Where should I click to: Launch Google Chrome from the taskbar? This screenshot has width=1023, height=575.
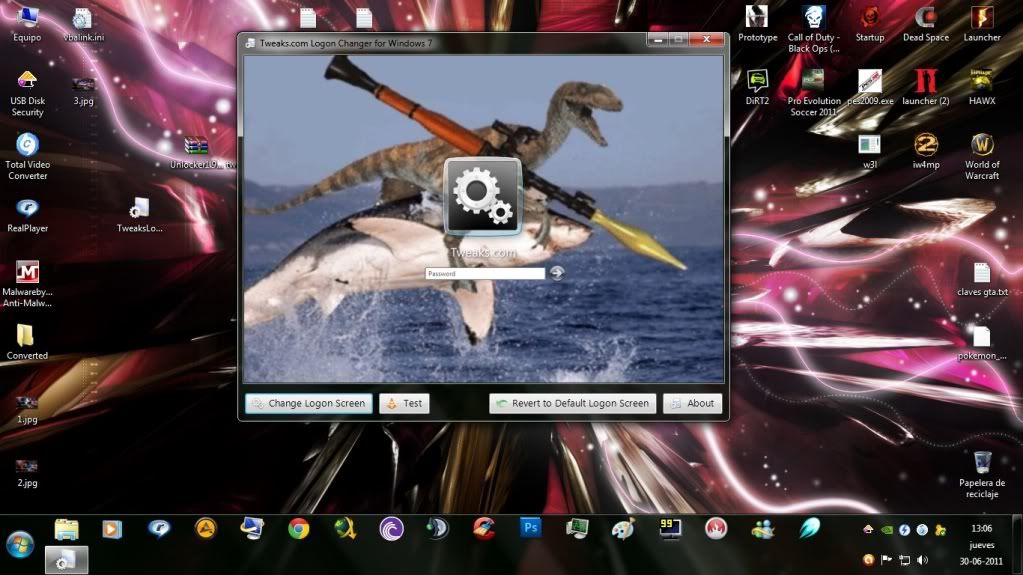[299, 529]
